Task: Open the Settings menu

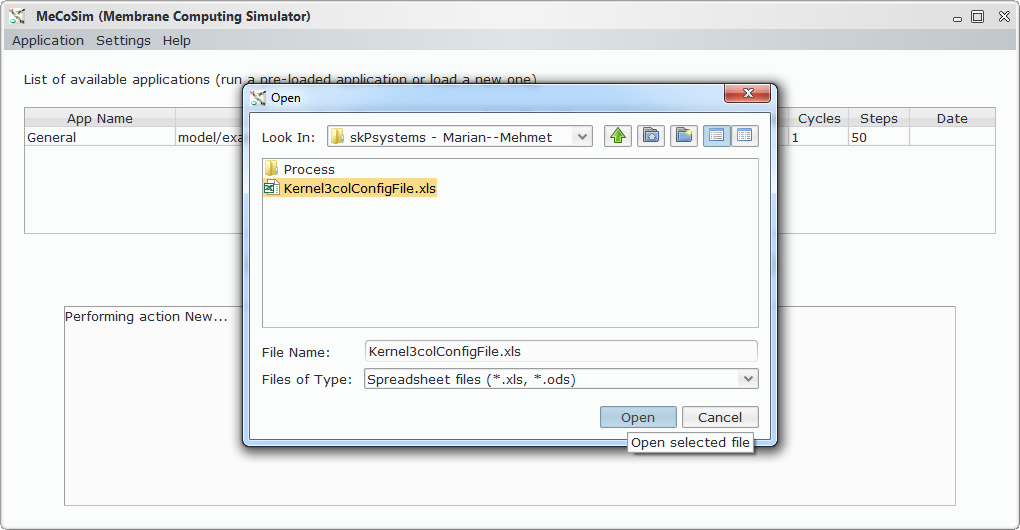Action: pos(124,40)
